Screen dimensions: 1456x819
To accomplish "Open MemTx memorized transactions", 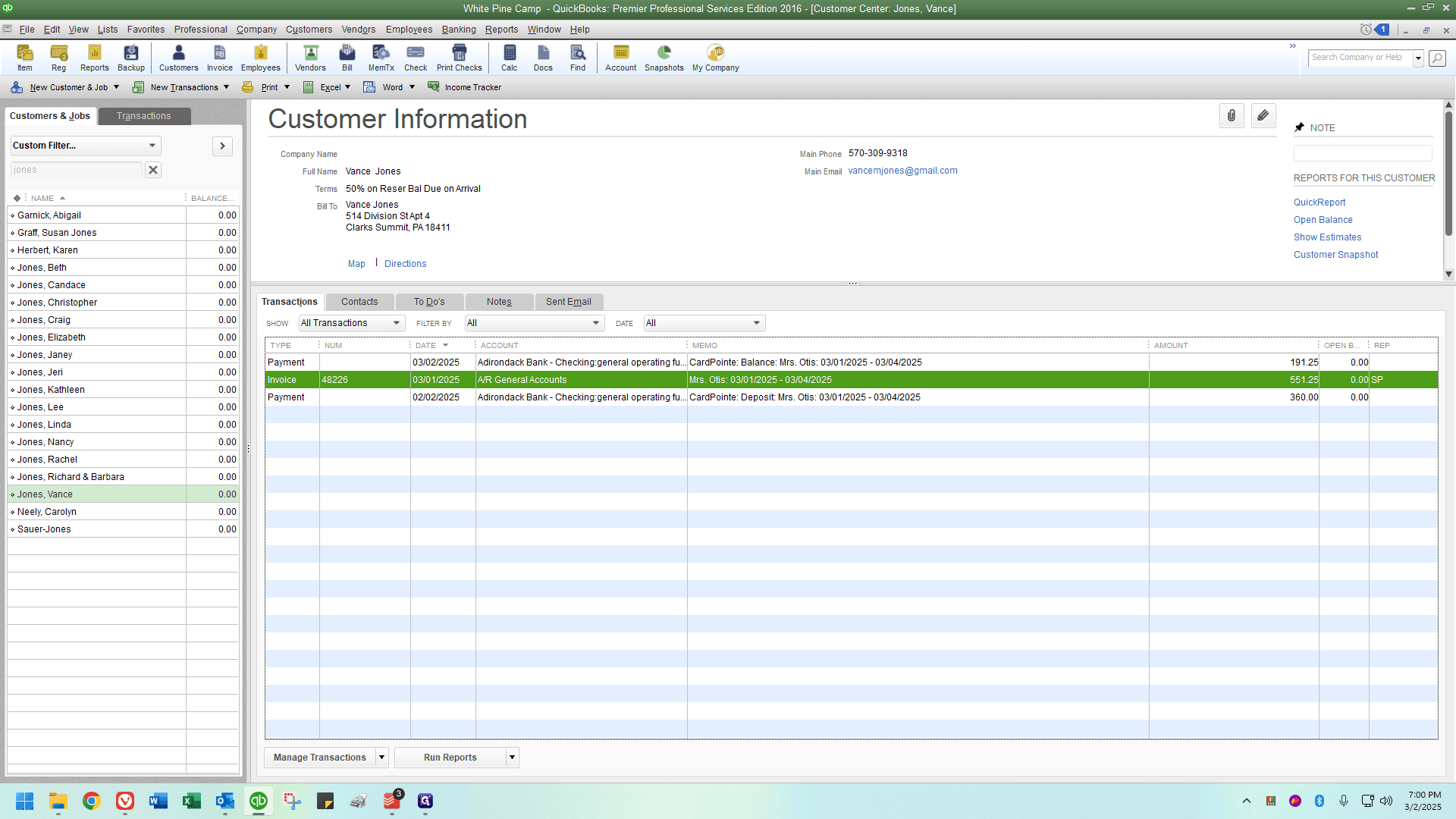I will [381, 58].
